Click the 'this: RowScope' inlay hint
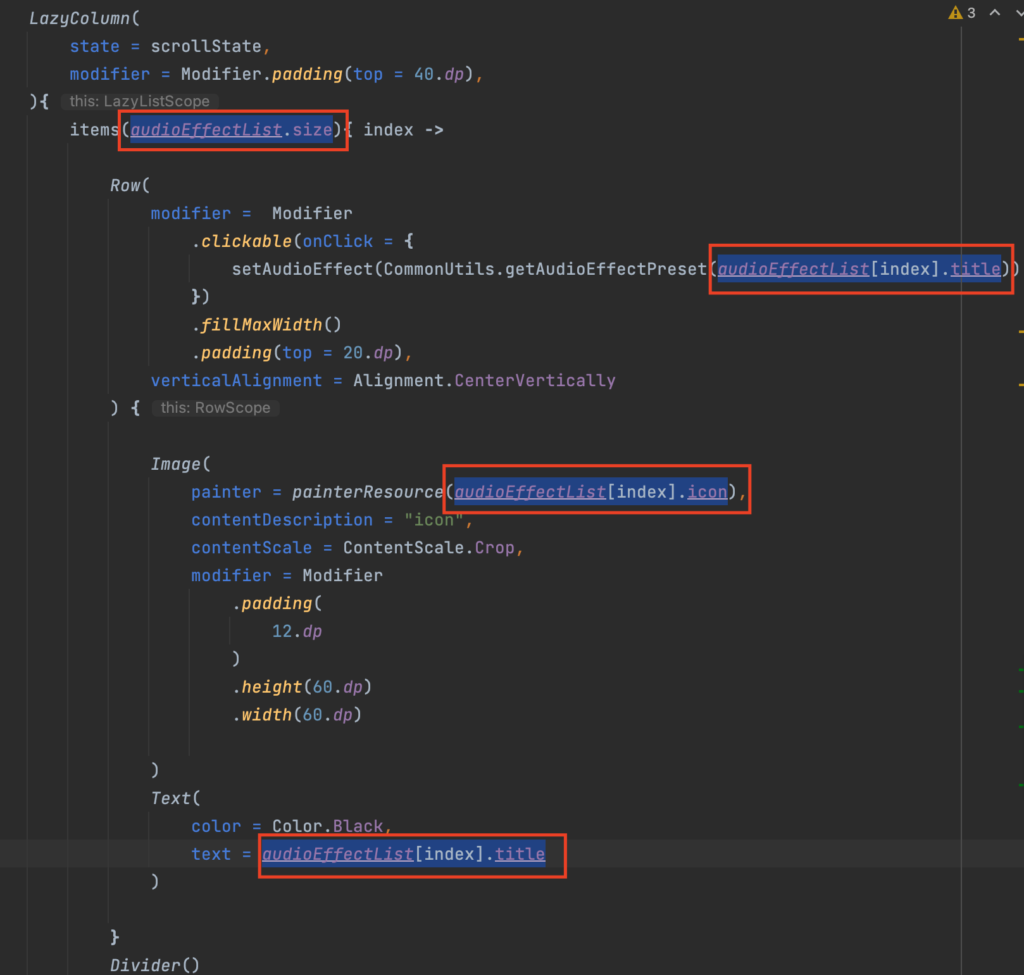 pos(215,408)
